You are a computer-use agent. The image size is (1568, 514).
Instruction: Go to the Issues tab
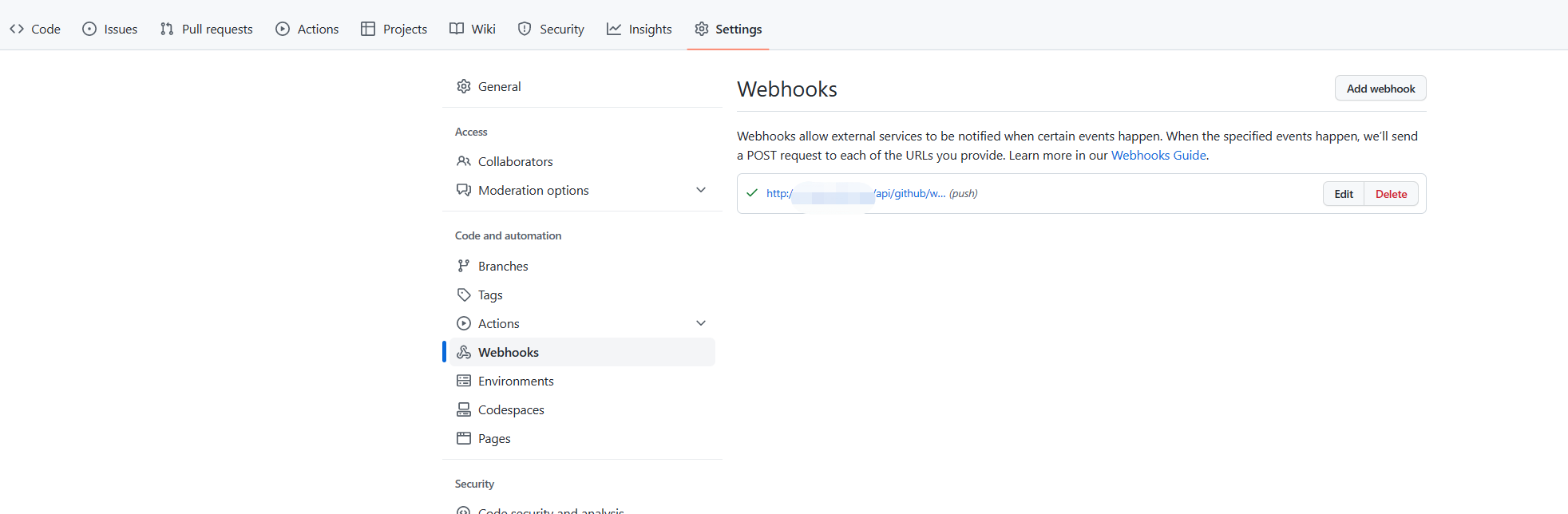[x=110, y=29]
